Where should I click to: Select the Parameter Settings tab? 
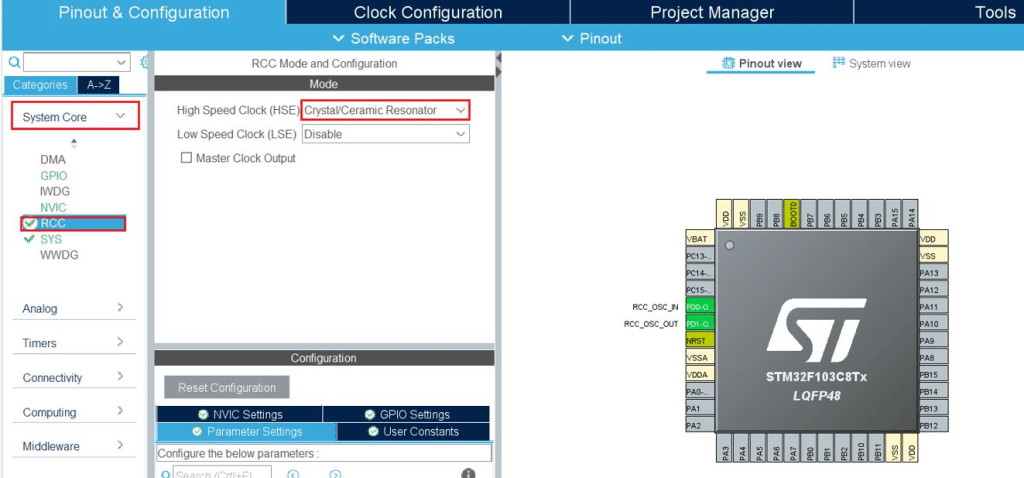tap(247, 432)
